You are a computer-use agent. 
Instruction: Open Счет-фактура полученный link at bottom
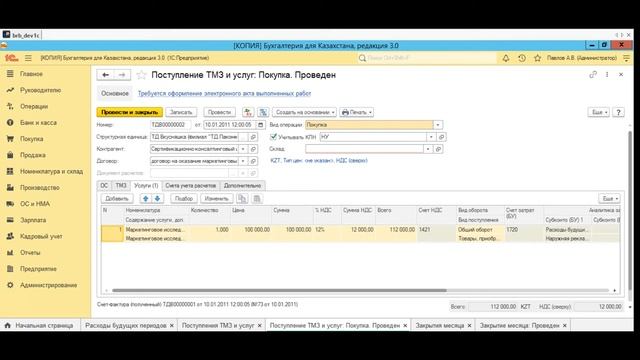(x=198, y=304)
